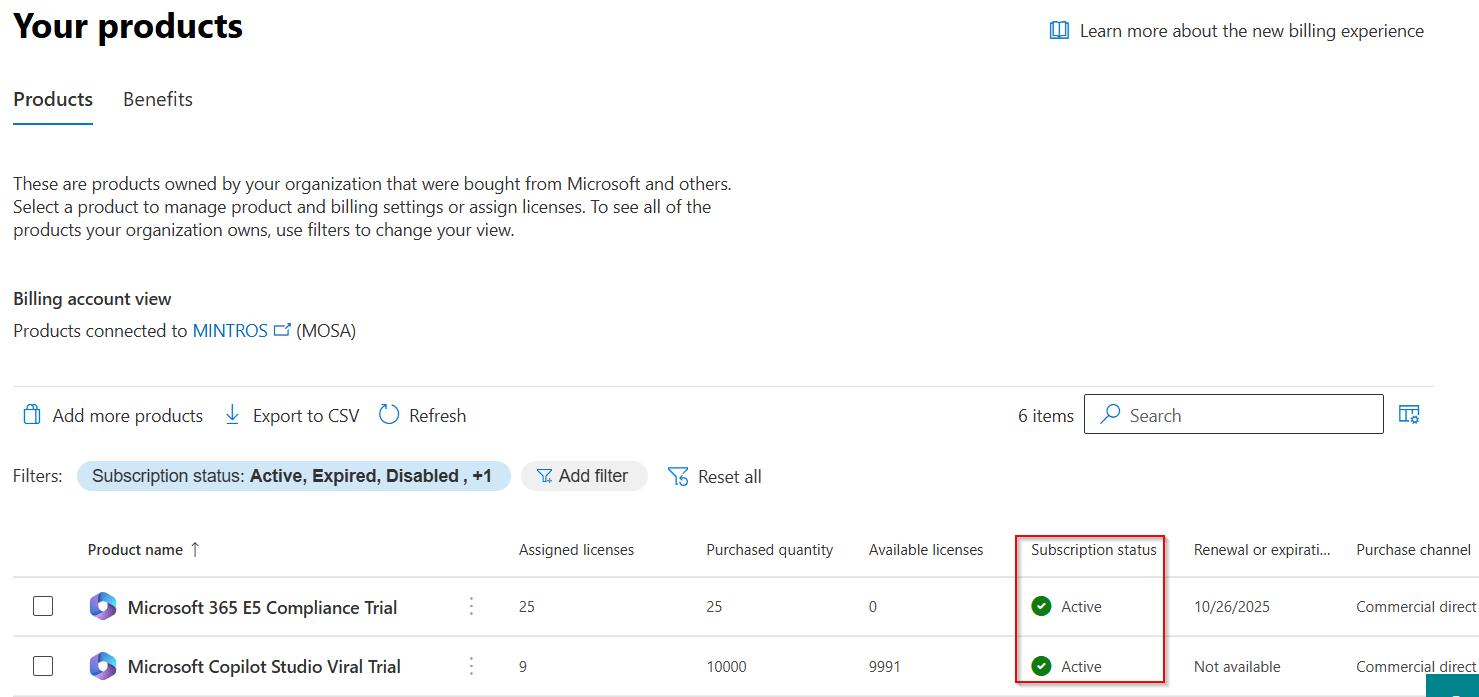
Task: Open the kebab menu for Microsoft Copilot Studio Viral Trial
Action: (x=471, y=666)
